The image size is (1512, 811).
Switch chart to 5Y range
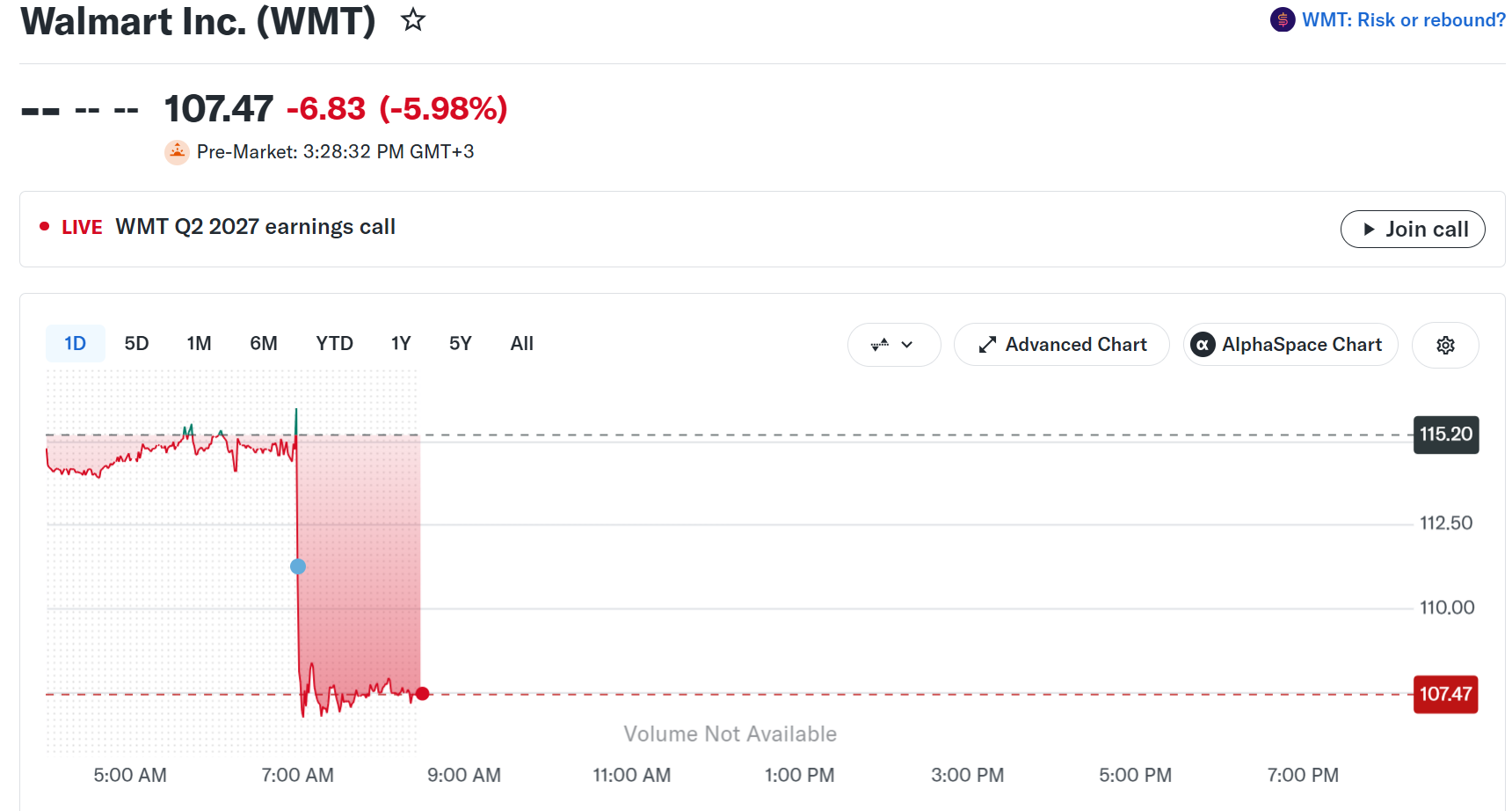point(461,343)
